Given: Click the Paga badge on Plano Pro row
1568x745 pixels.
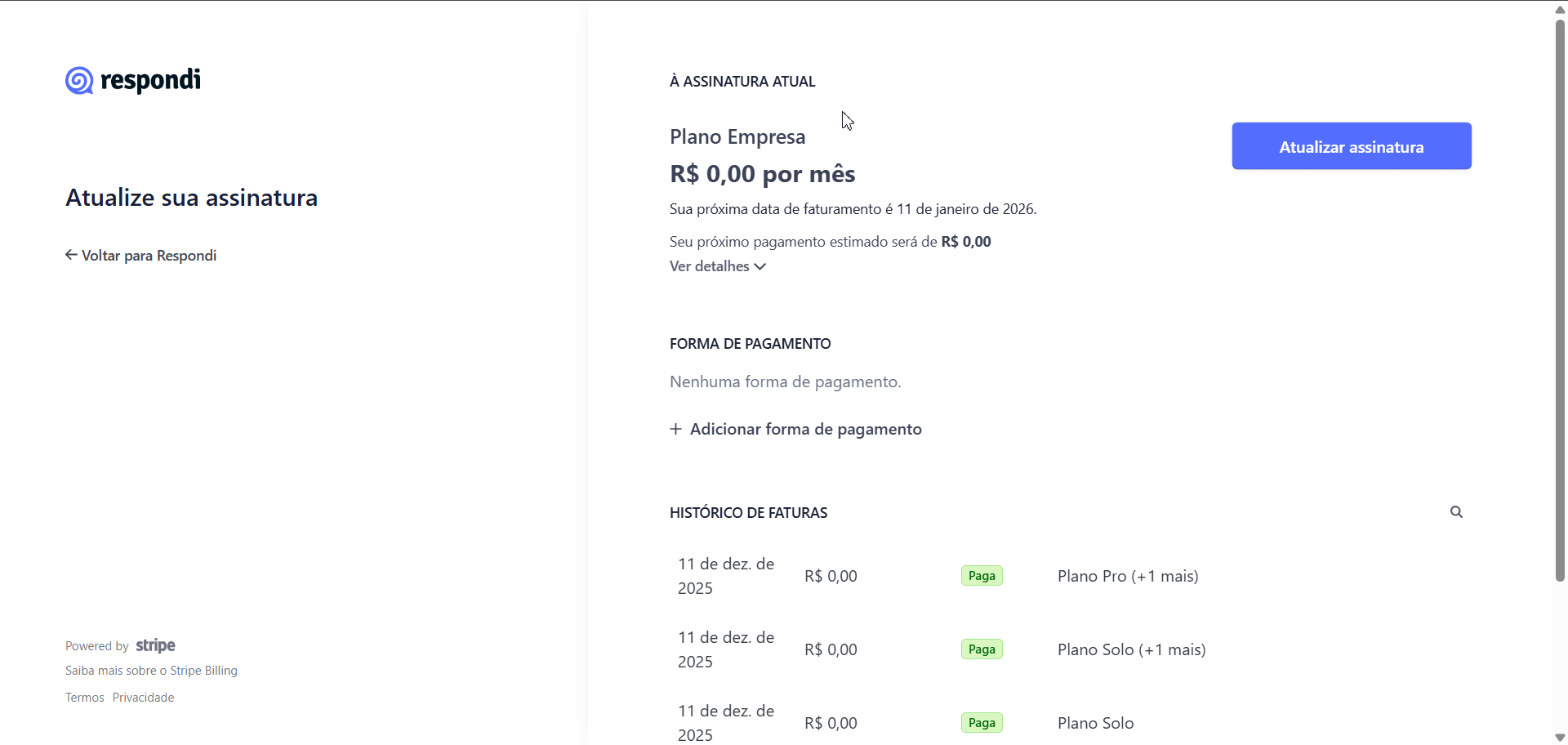Looking at the screenshot, I should (982, 576).
